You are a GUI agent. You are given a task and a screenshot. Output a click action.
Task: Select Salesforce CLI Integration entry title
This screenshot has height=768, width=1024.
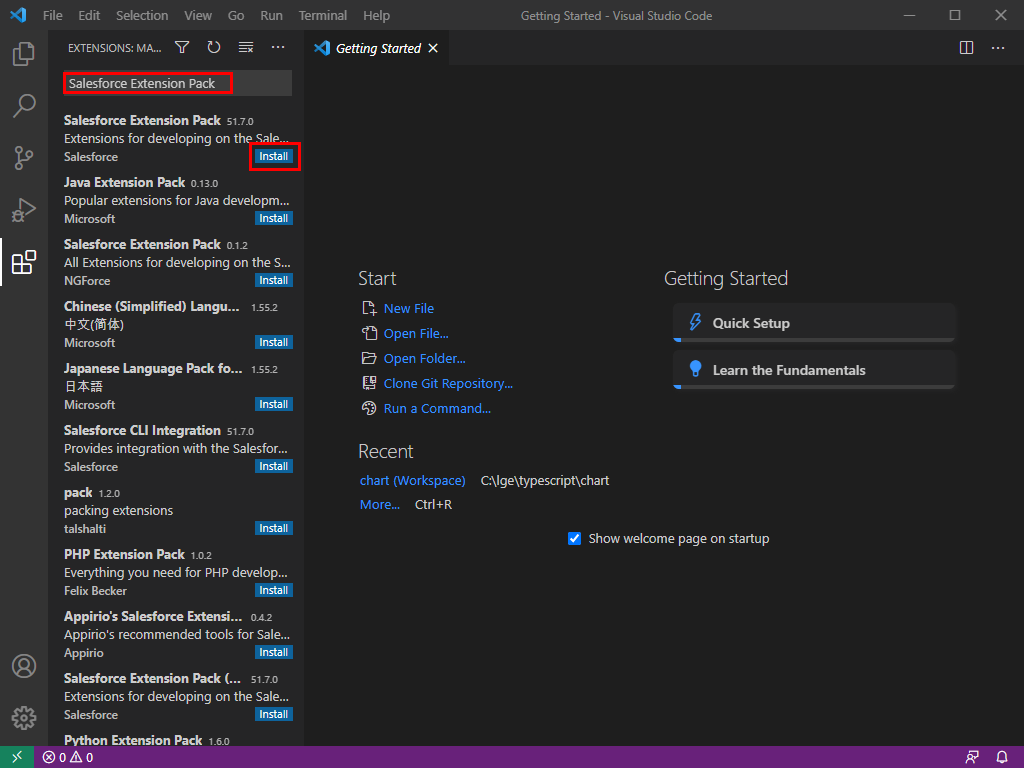[142, 430]
